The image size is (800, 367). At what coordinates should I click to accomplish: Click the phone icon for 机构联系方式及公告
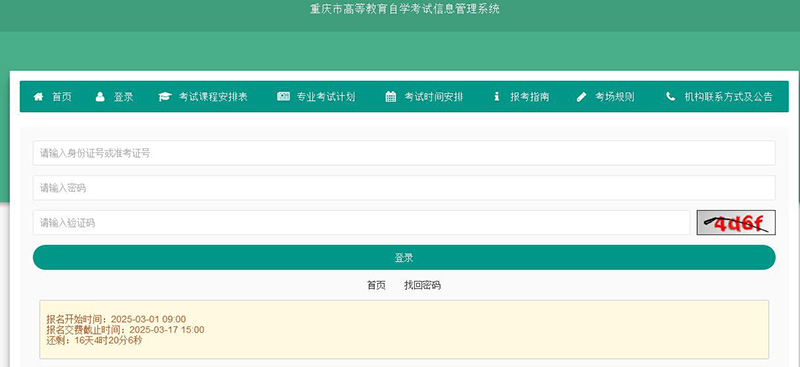click(670, 96)
